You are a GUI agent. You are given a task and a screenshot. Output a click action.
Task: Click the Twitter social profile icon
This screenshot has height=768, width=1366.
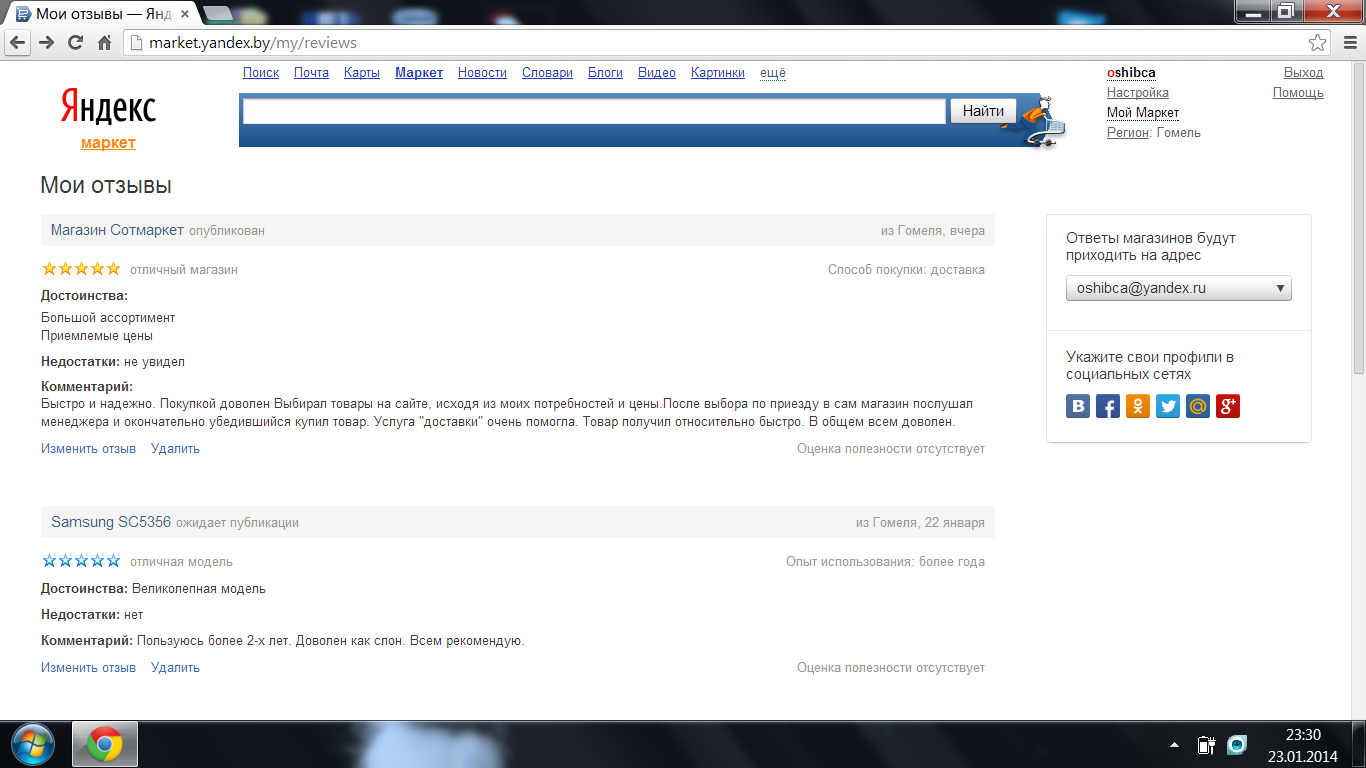coord(1168,406)
